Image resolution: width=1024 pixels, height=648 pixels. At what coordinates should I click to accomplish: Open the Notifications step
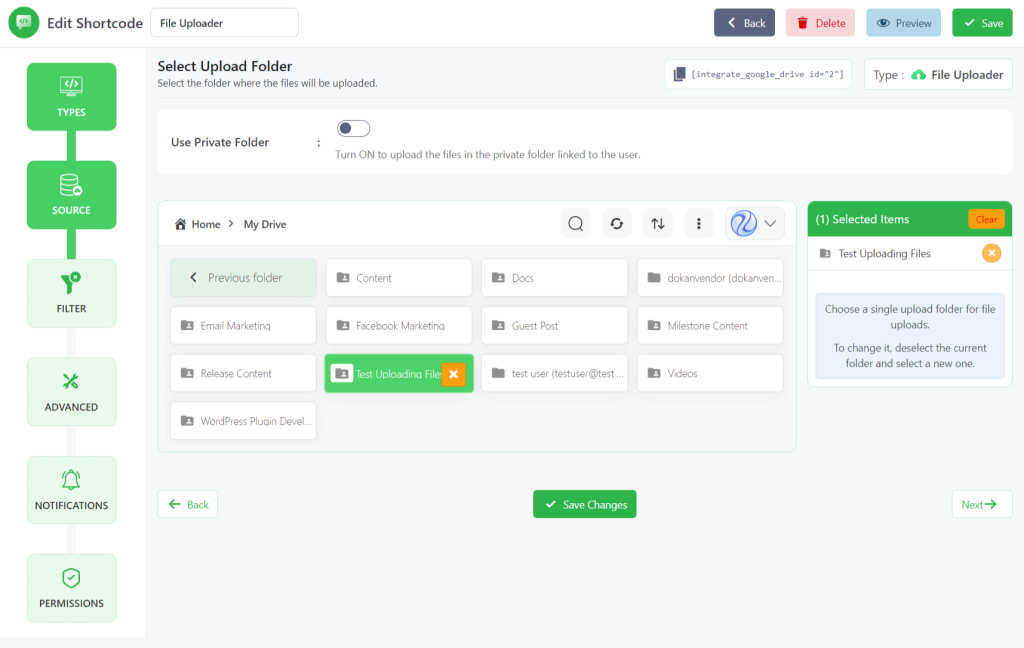click(71, 490)
